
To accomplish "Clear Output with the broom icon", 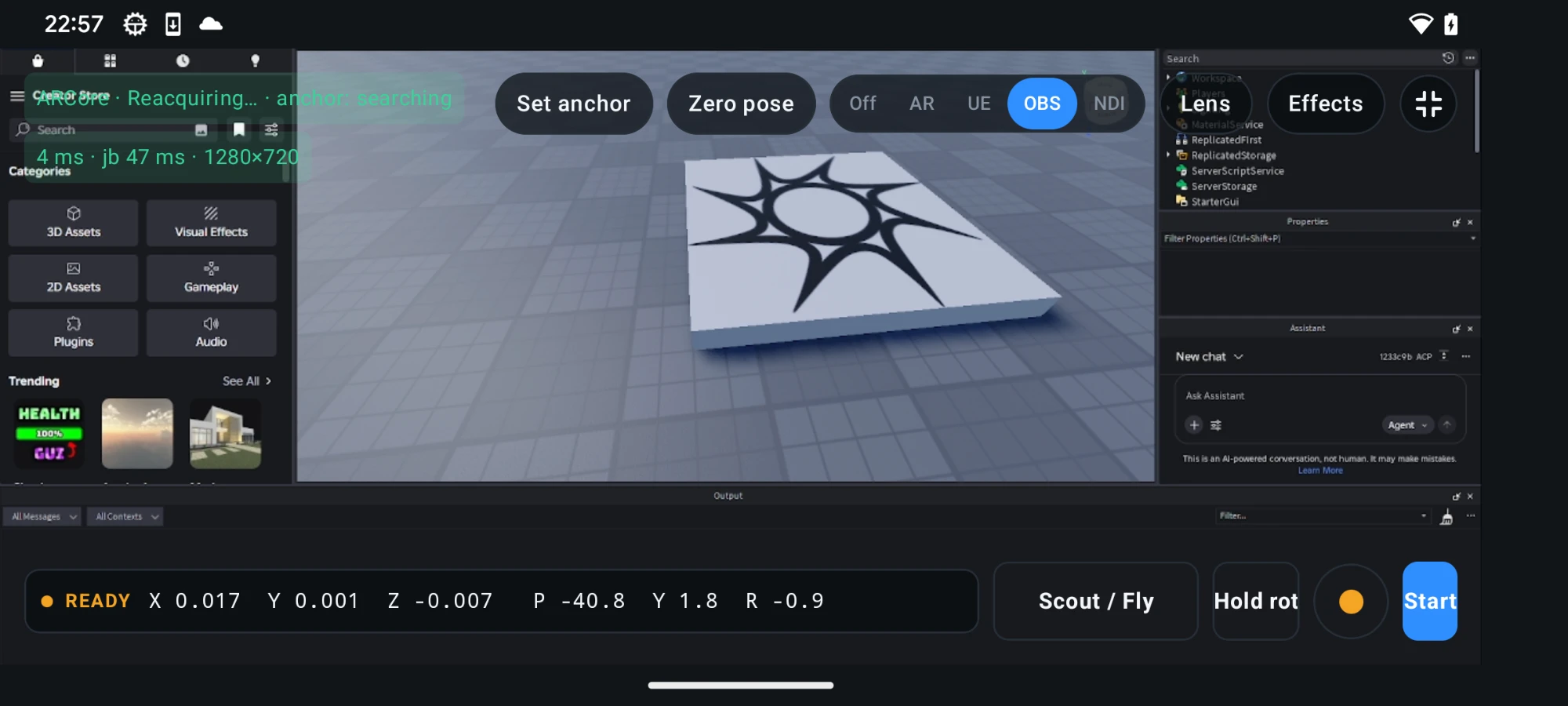I will (x=1446, y=516).
